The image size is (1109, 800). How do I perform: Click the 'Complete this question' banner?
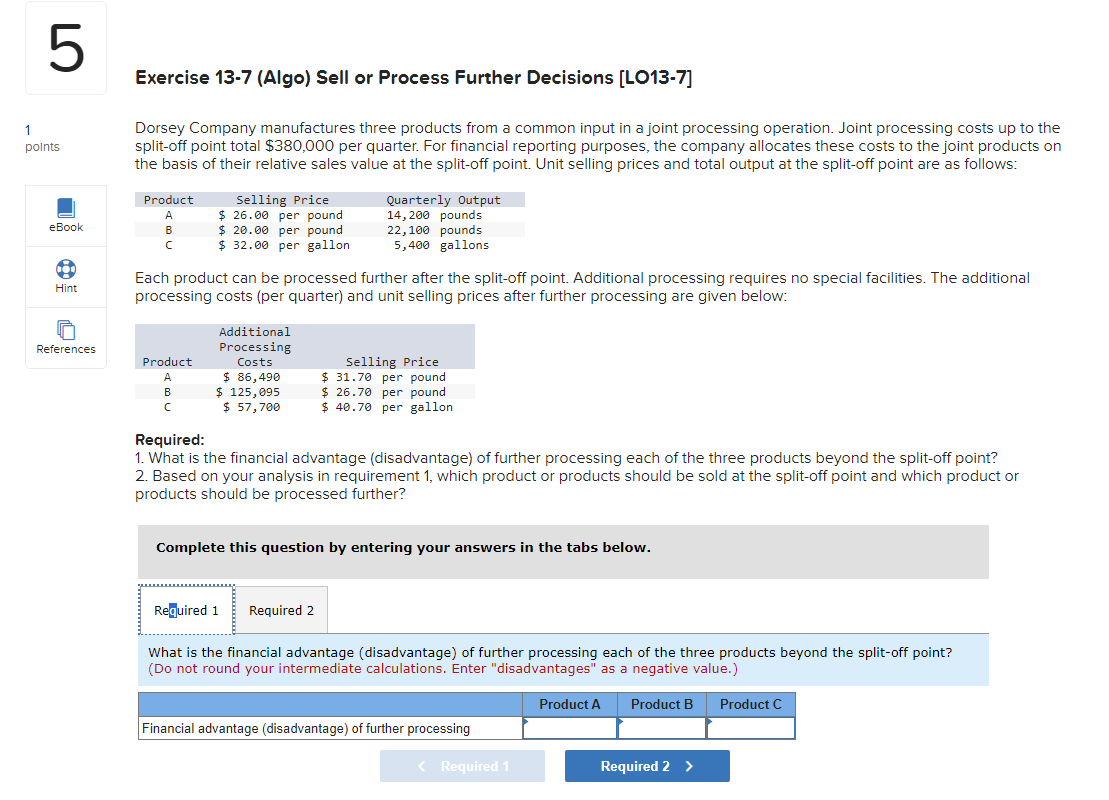coord(562,551)
